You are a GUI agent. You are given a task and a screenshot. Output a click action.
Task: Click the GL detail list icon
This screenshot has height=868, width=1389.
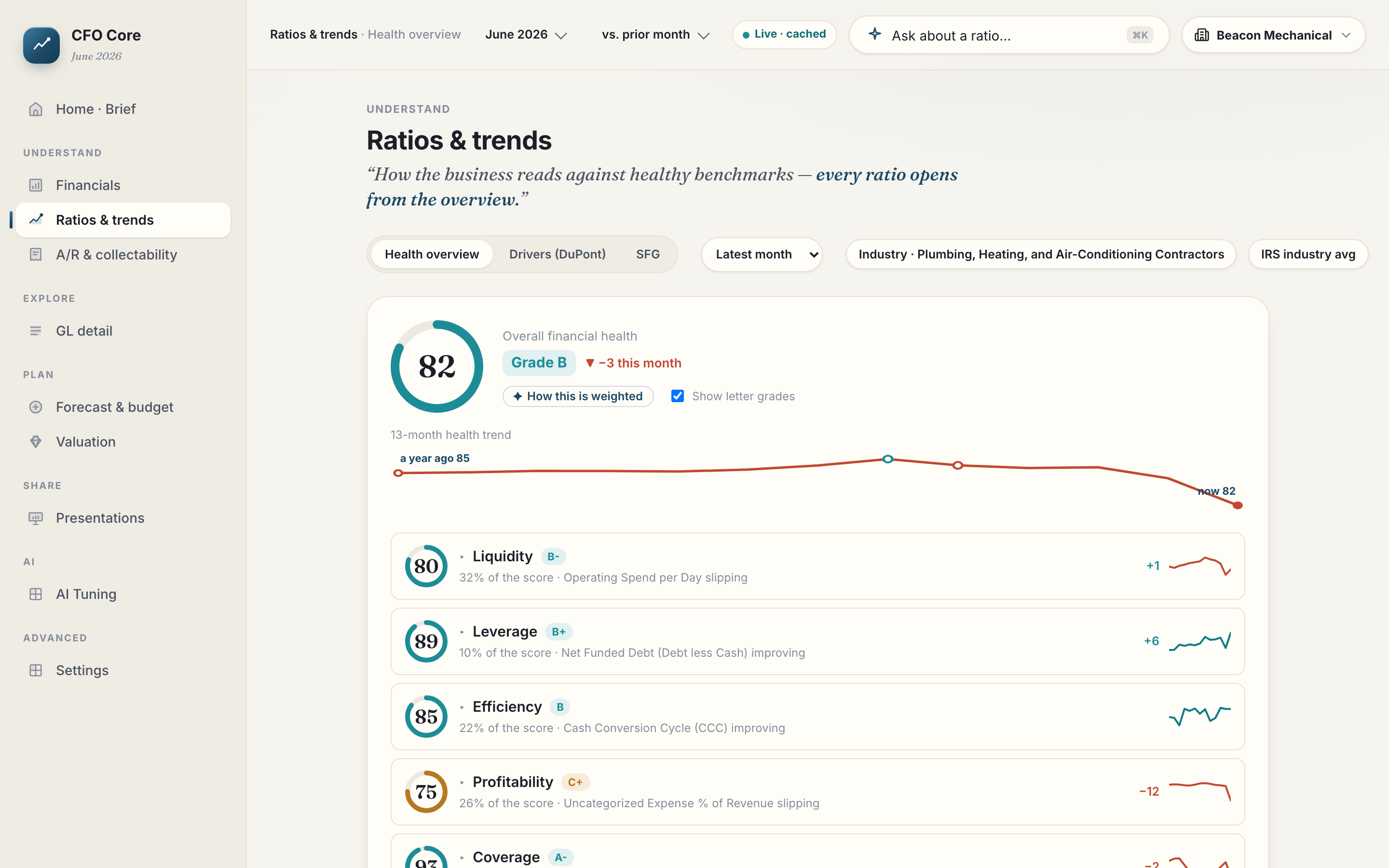(36, 331)
